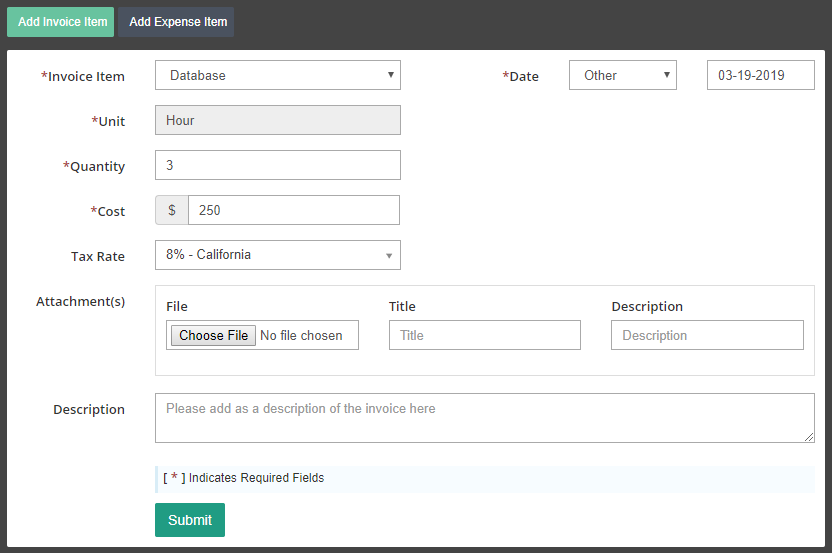Click the dollar sign cost prefix
The height and width of the screenshot is (553, 832).
click(172, 210)
